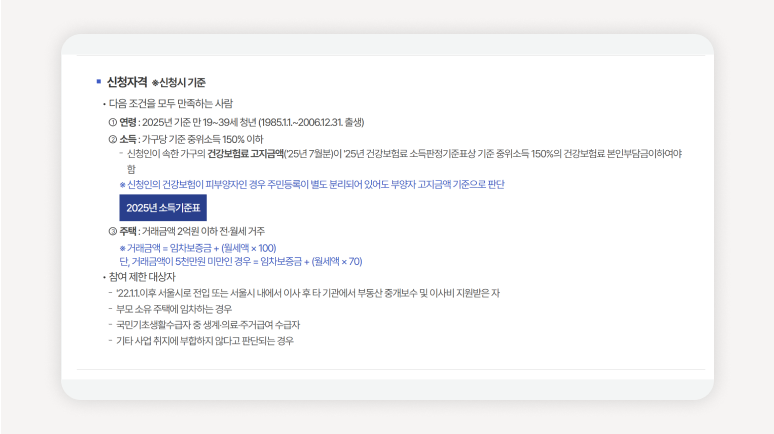Select the 국민기초생활수급자 restriction line

pyautogui.click(x=208, y=325)
